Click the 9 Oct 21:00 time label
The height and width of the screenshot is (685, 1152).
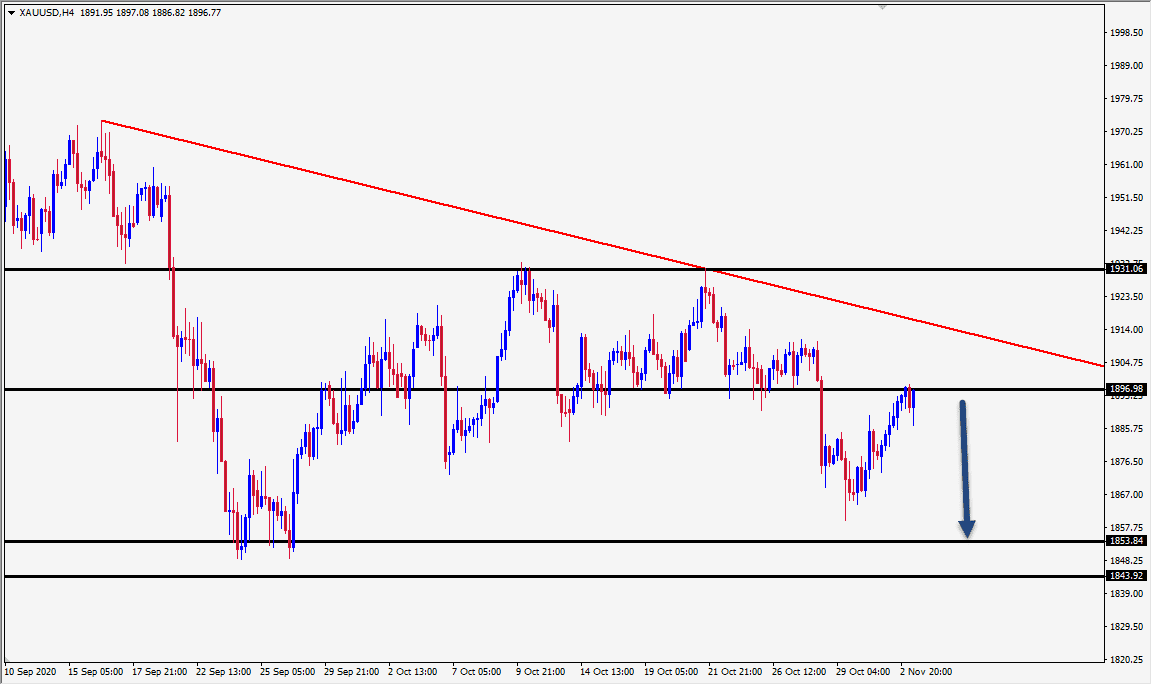pos(541,672)
